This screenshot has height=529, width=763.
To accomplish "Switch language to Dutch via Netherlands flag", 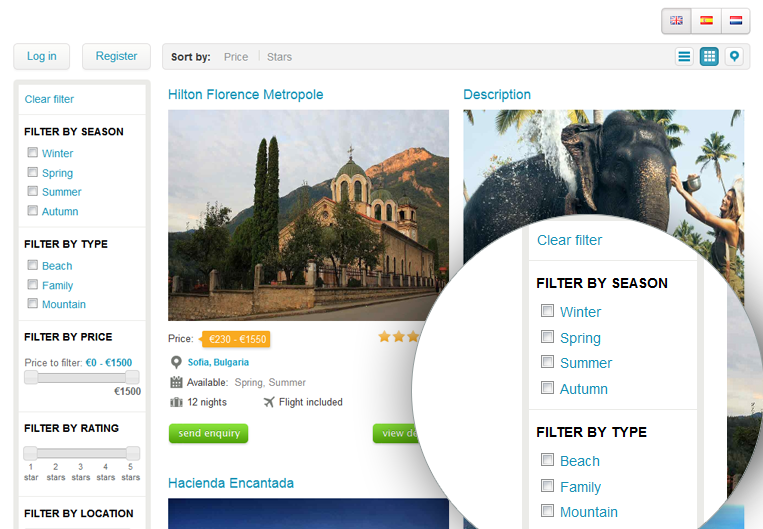I will click(x=736, y=20).
